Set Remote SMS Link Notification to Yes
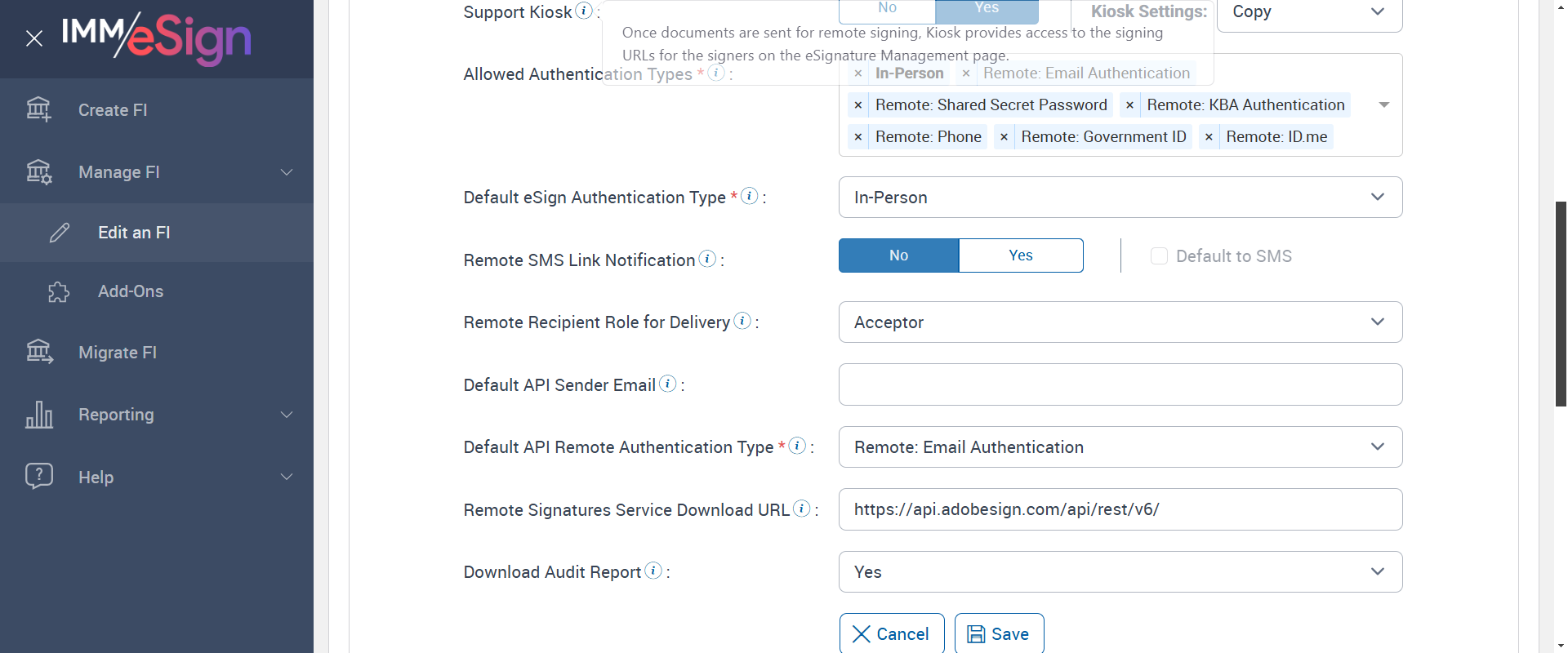 coord(1021,255)
